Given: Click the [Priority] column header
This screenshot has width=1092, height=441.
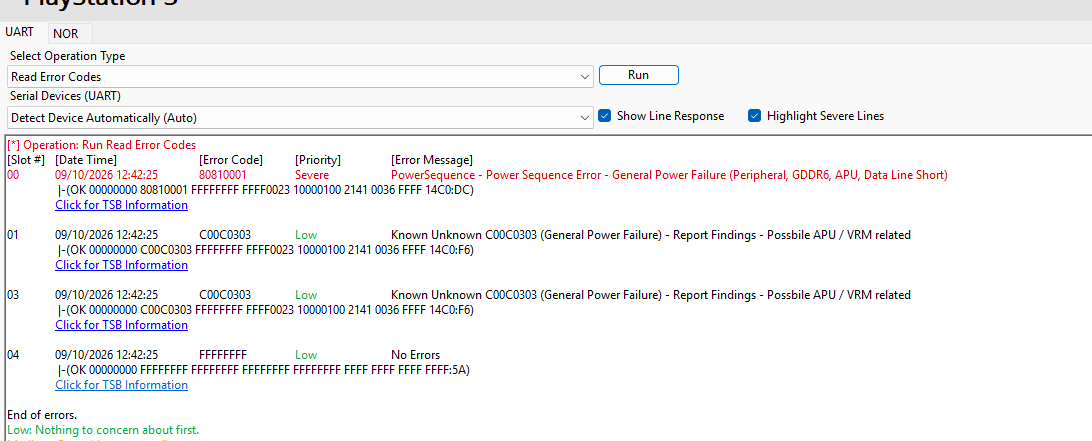Looking at the screenshot, I should pos(318,160).
